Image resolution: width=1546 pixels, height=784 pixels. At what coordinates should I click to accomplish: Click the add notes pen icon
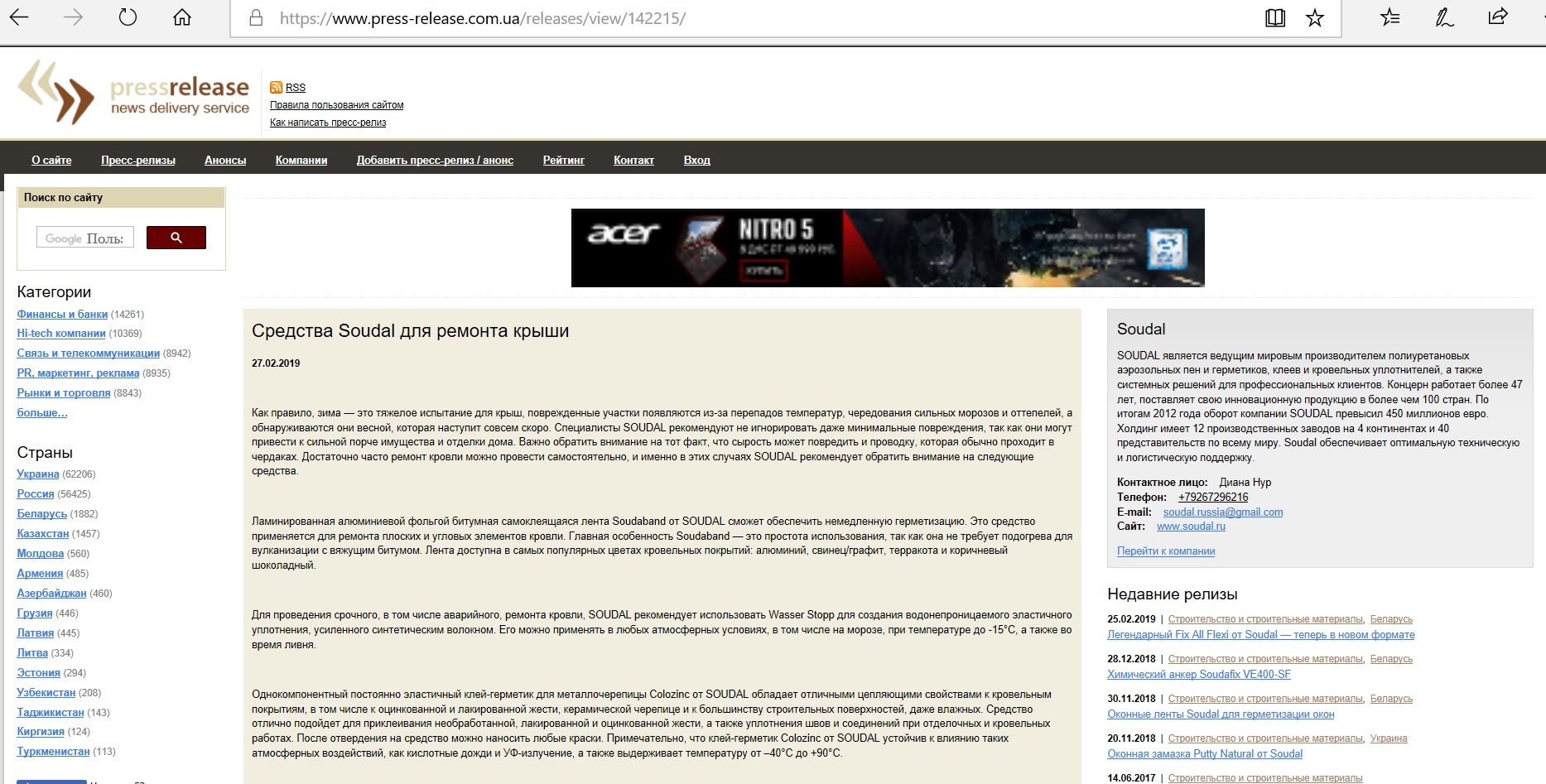[x=1444, y=17]
